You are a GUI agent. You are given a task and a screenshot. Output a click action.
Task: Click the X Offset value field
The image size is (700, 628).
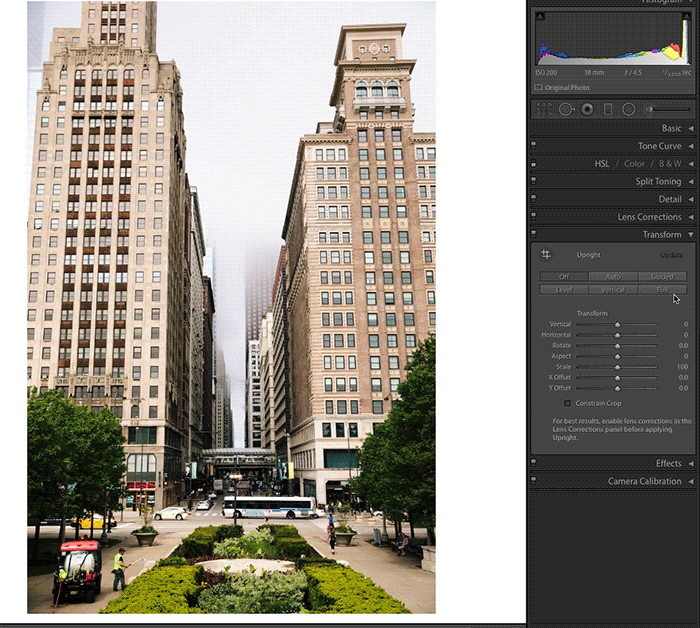click(683, 378)
